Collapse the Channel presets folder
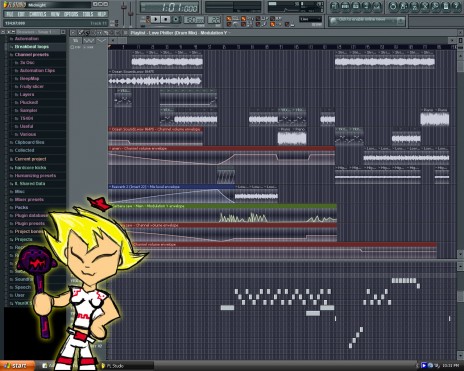Screen dimensions: 464x371 pyautogui.click(x=31, y=55)
